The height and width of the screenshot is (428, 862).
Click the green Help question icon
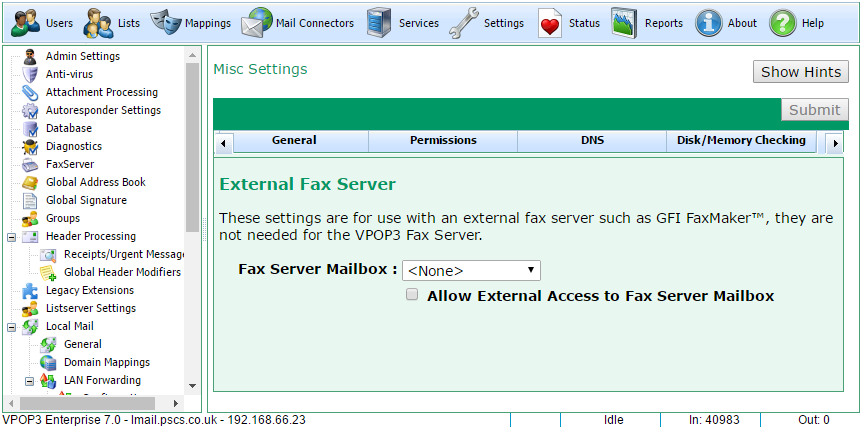(x=782, y=23)
